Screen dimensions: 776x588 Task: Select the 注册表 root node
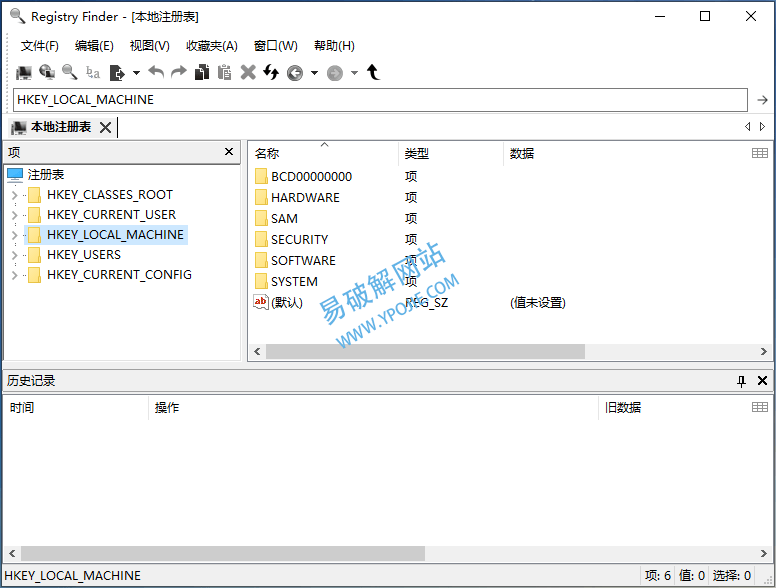pyautogui.click(x=46, y=175)
